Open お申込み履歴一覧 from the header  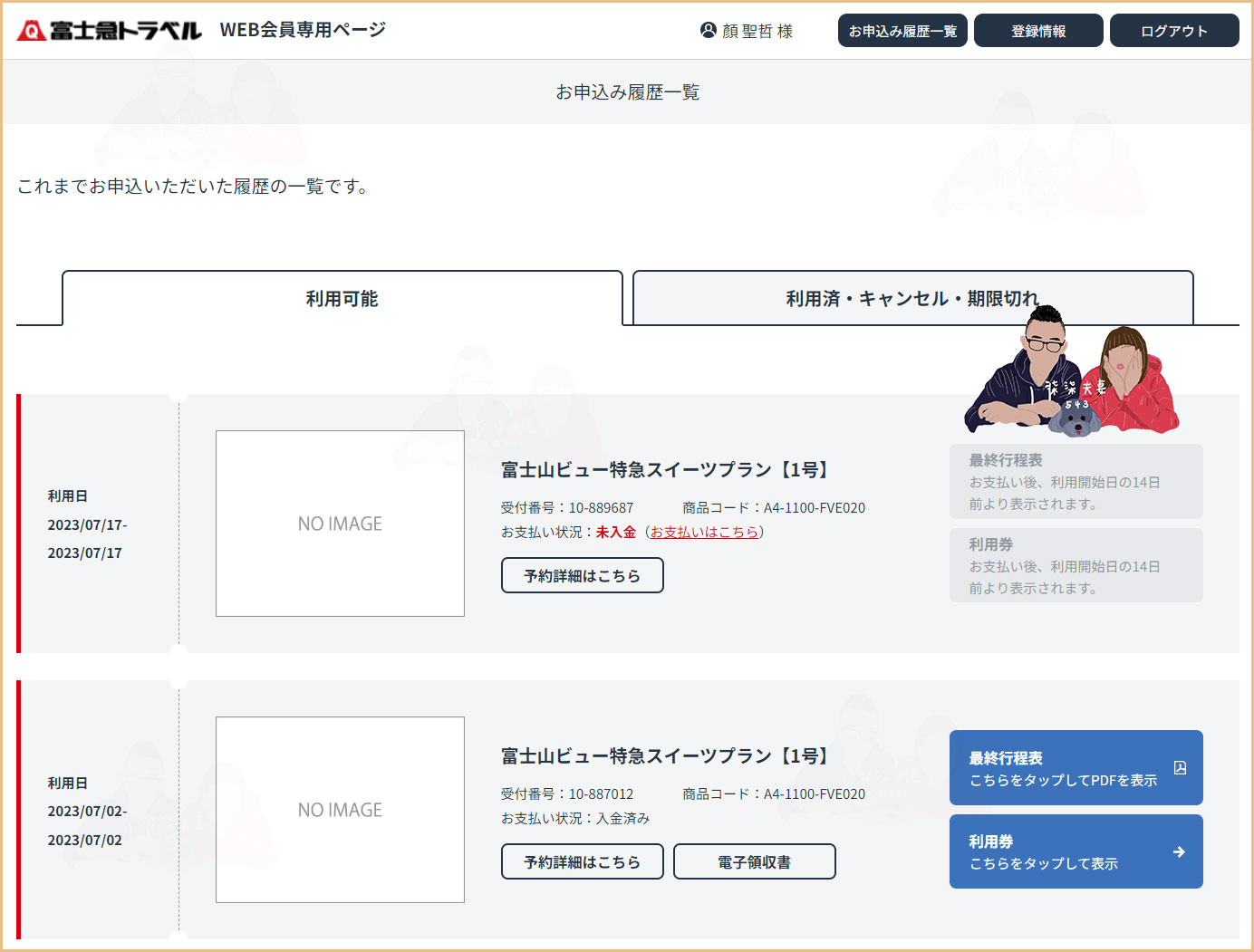point(902,31)
